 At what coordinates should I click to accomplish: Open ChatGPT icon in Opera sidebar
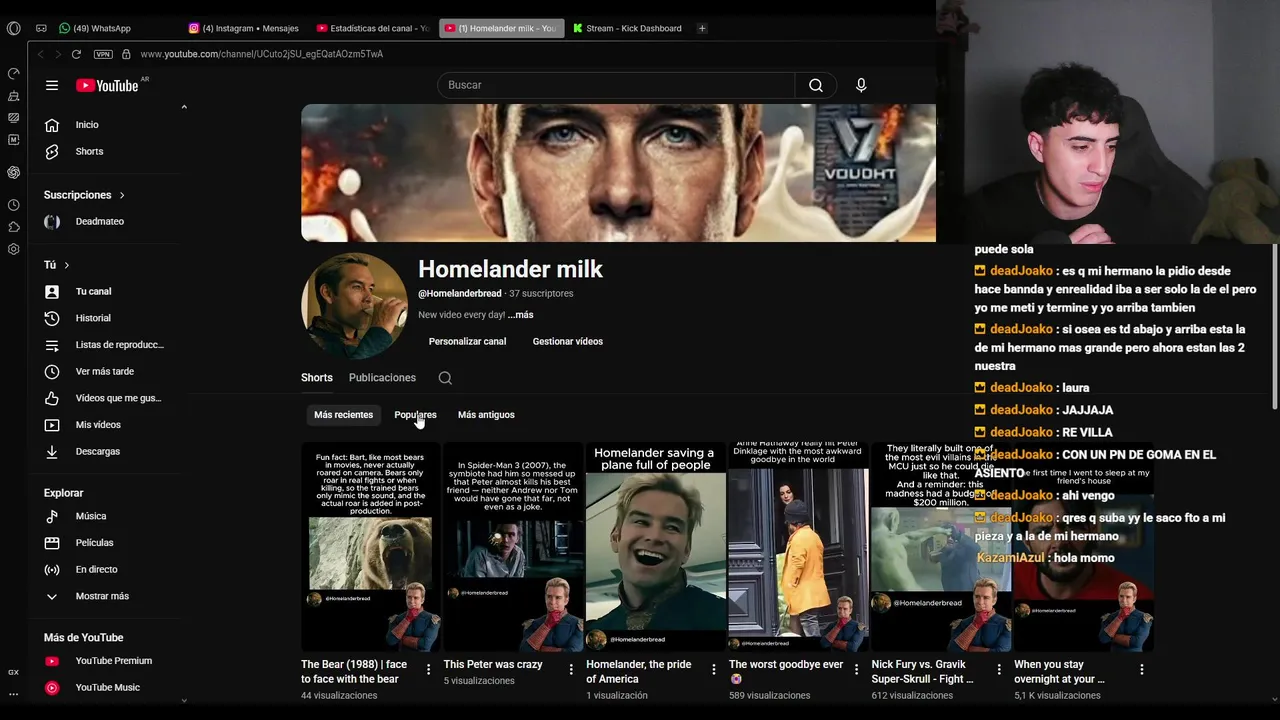click(13, 173)
